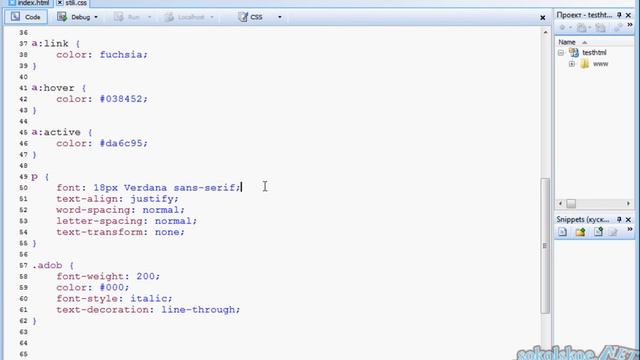The width and height of the screenshot is (640, 360).
Task: Show more Project toolbar options chevron
Action: click(x=630, y=25)
